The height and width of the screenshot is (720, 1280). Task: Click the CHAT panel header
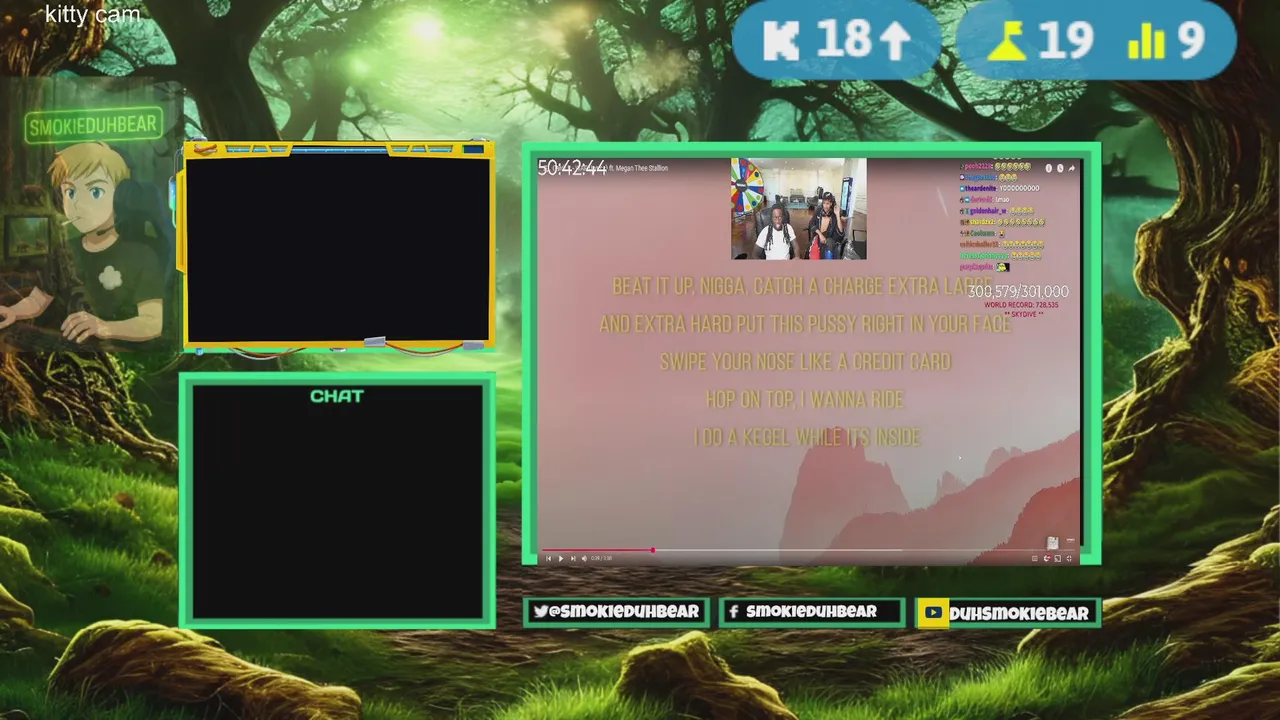point(337,396)
